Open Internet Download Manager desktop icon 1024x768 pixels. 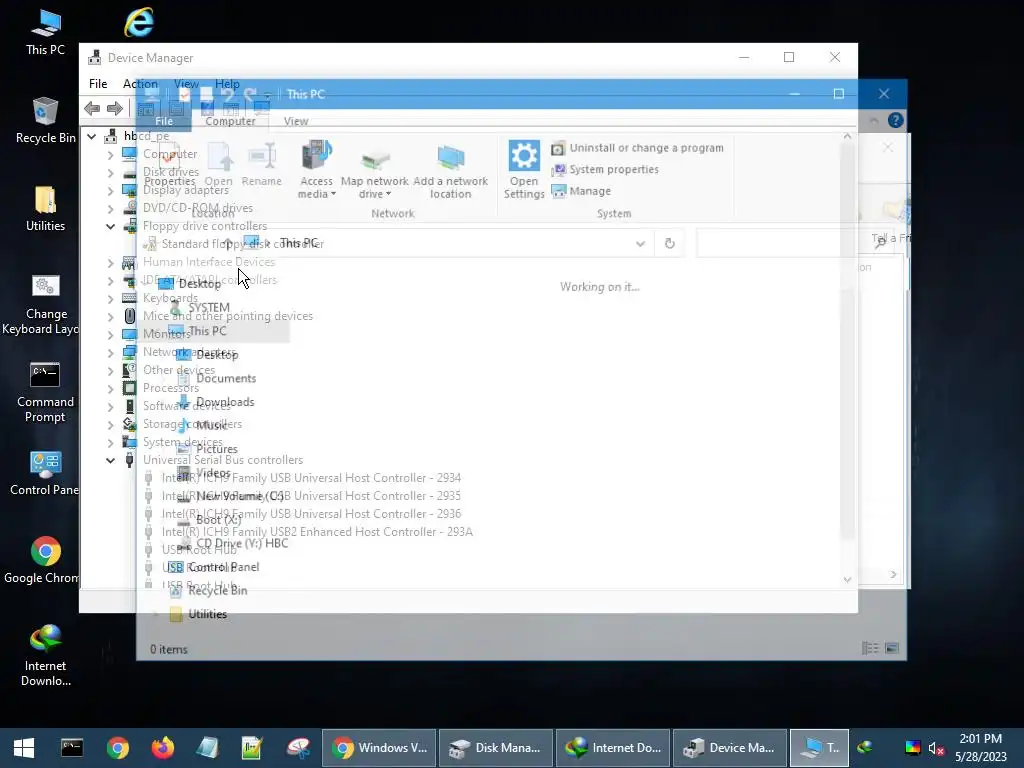(45, 655)
